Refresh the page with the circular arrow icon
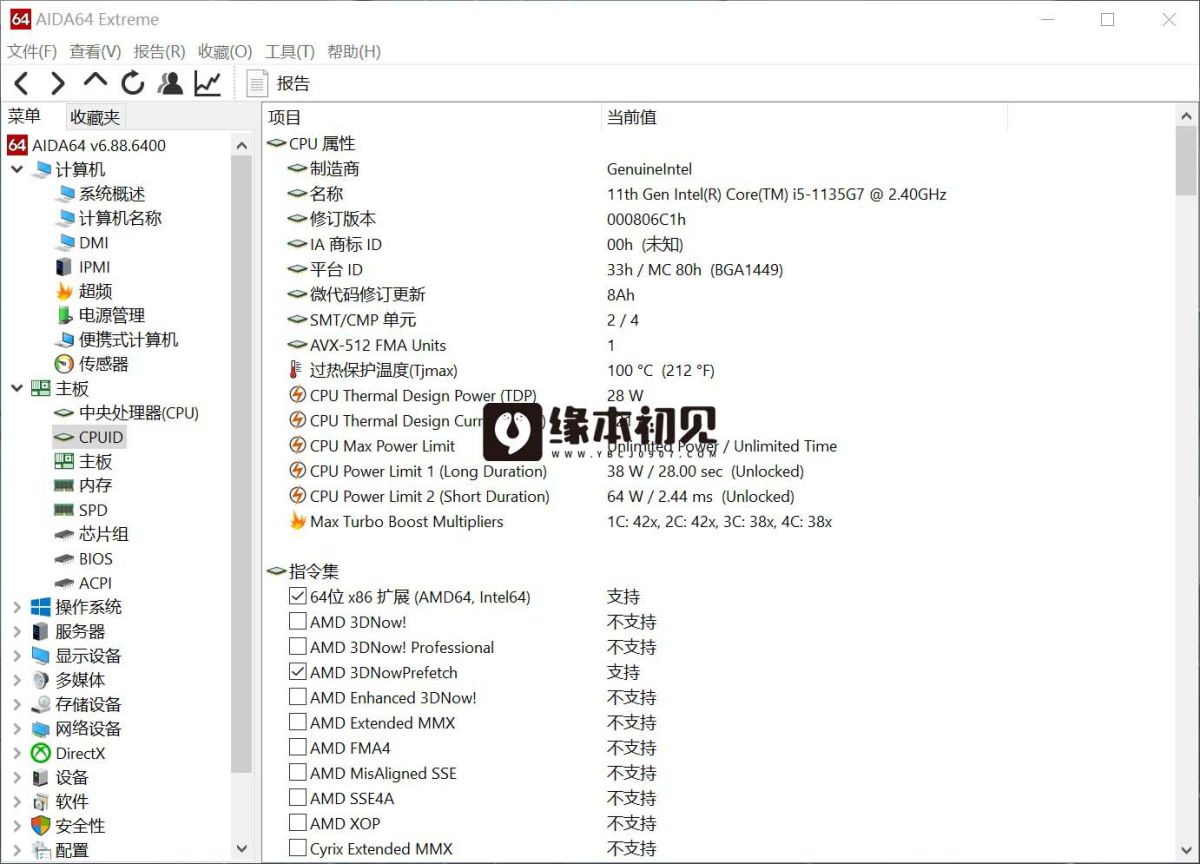 click(x=133, y=83)
